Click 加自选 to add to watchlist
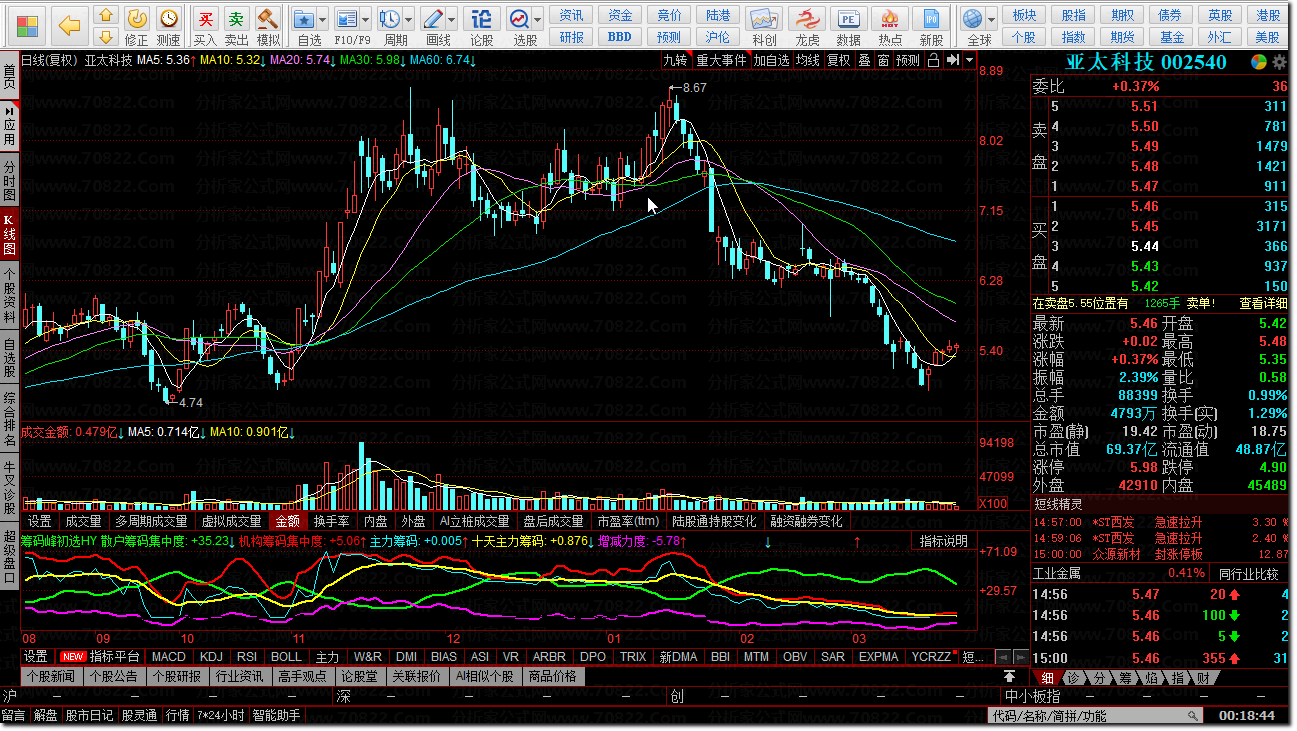Image resolution: width=1297 pixels, height=731 pixels. point(771,60)
